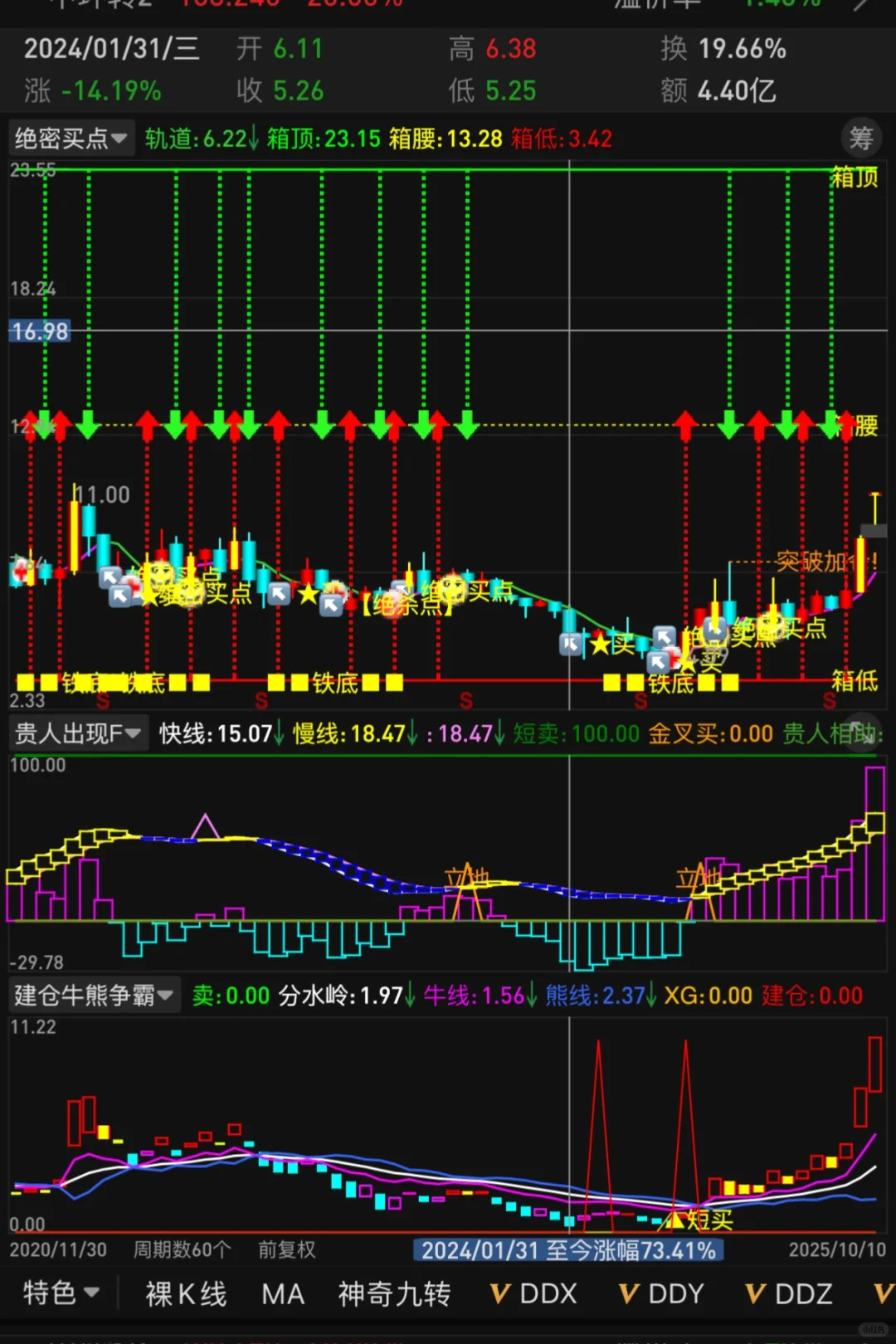Tap the 熊线:2.37 value
This screenshot has width=896, height=1344.
tap(601, 996)
